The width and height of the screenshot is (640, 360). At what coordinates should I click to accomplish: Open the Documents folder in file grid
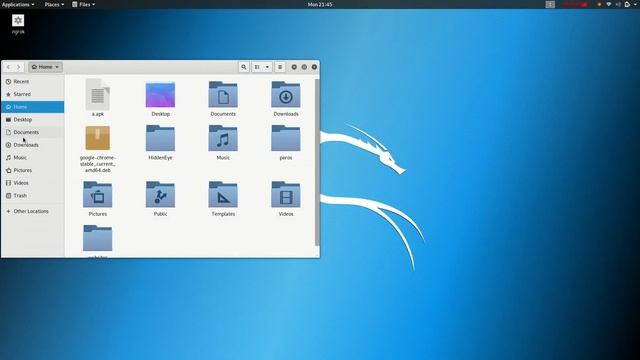click(x=223, y=95)
